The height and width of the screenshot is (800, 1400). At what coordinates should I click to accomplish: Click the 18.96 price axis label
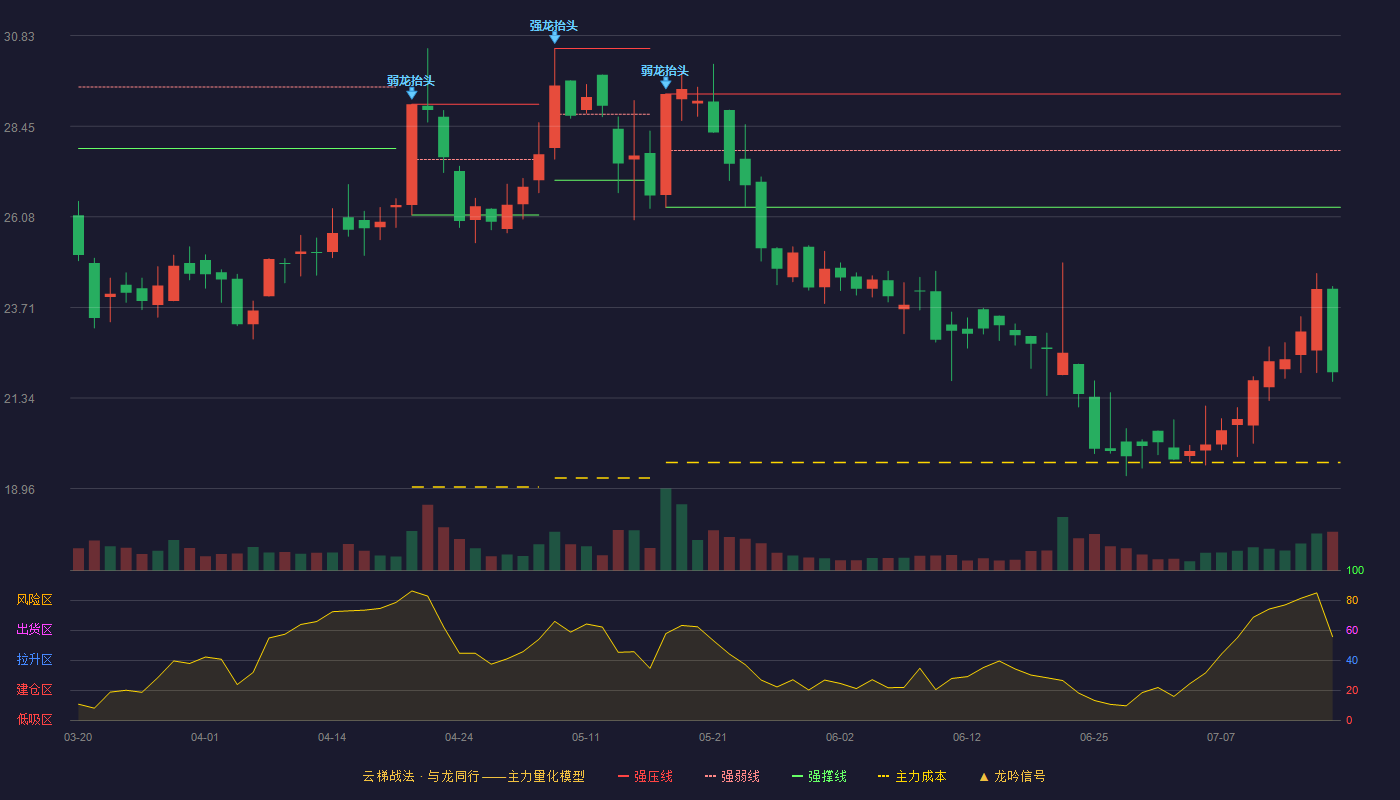[x=19, y=489]
